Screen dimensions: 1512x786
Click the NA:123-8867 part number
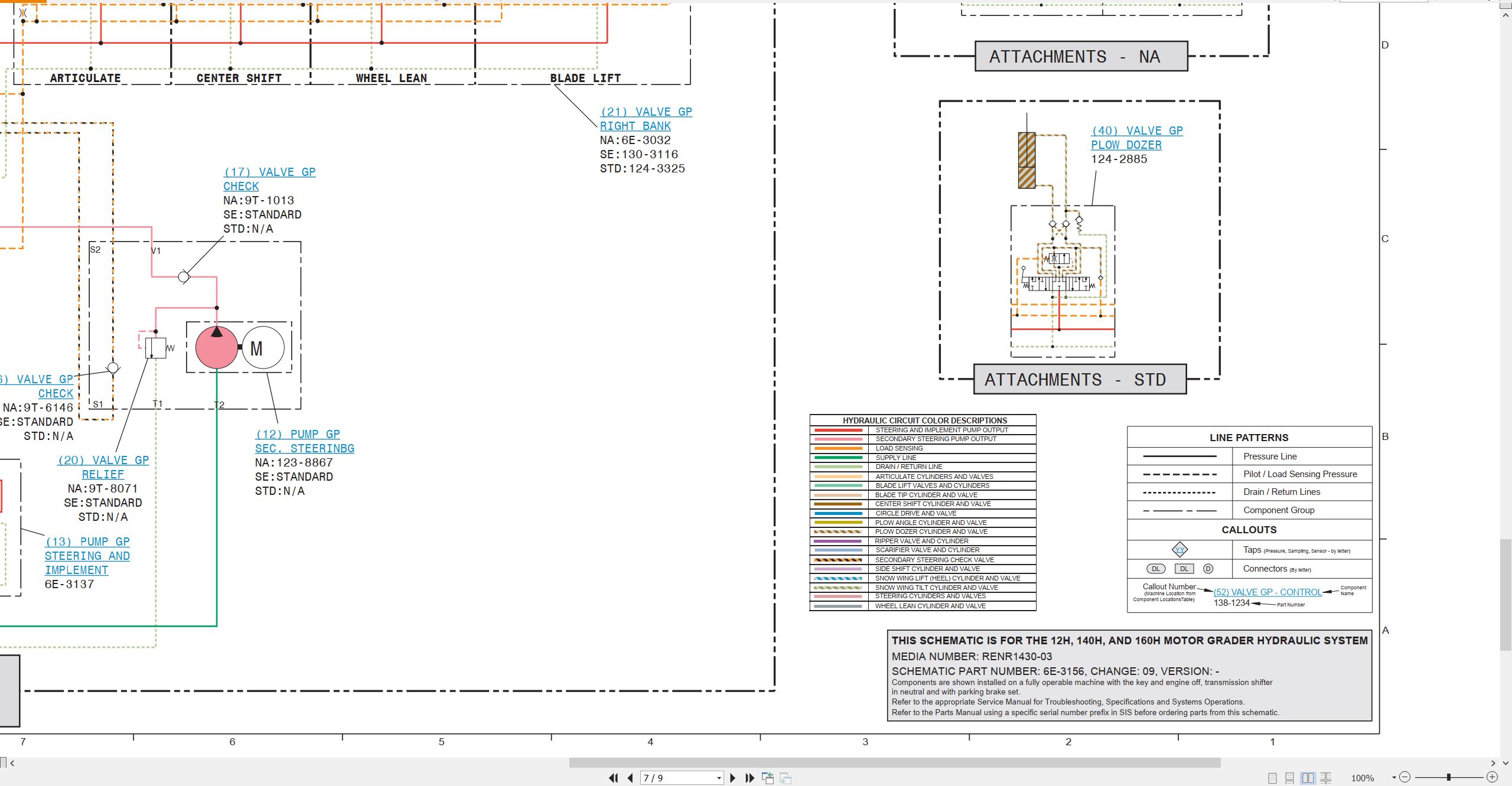coord(294,462)
